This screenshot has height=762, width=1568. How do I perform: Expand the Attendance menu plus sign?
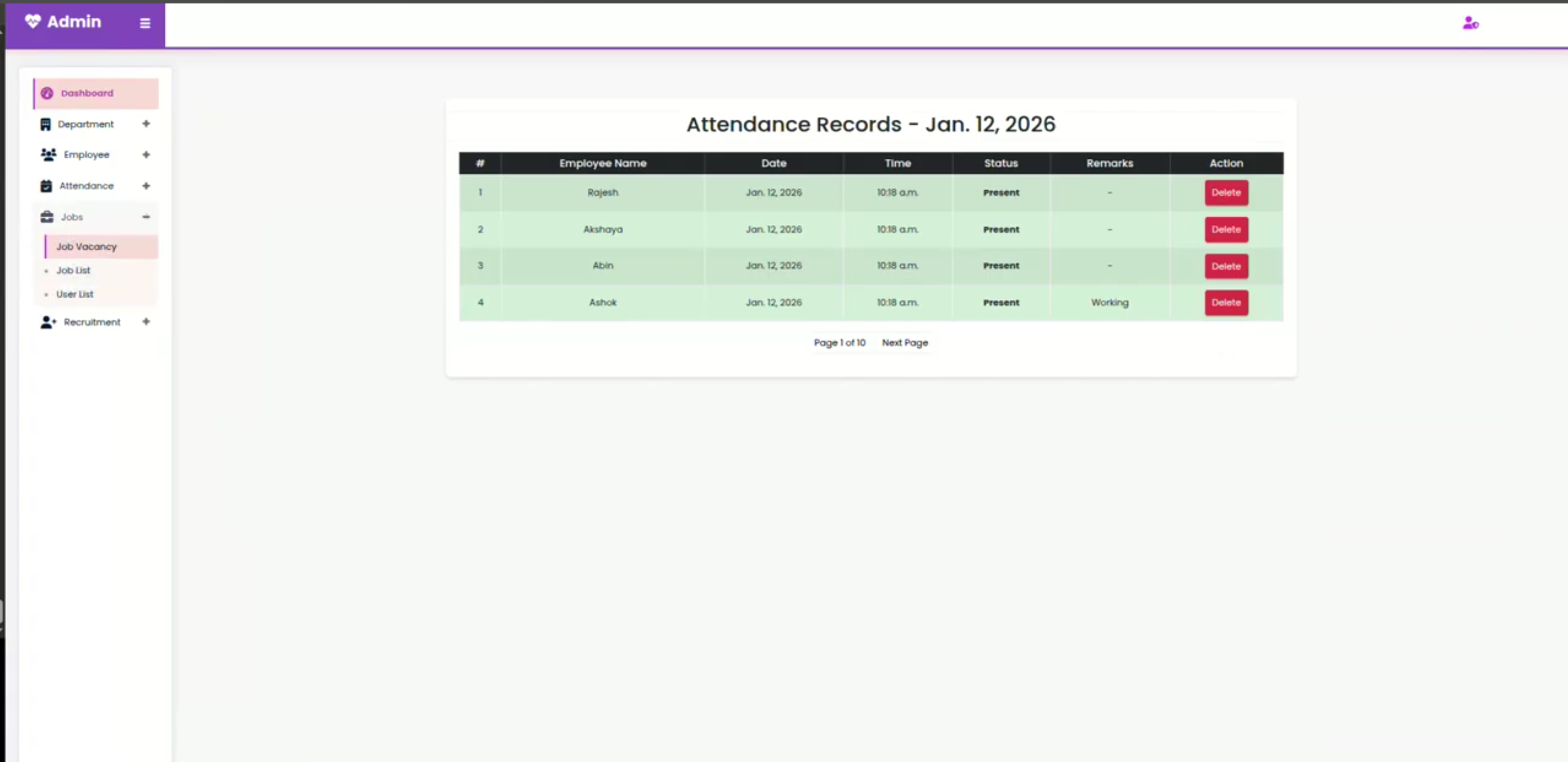(x=146, y=186)
